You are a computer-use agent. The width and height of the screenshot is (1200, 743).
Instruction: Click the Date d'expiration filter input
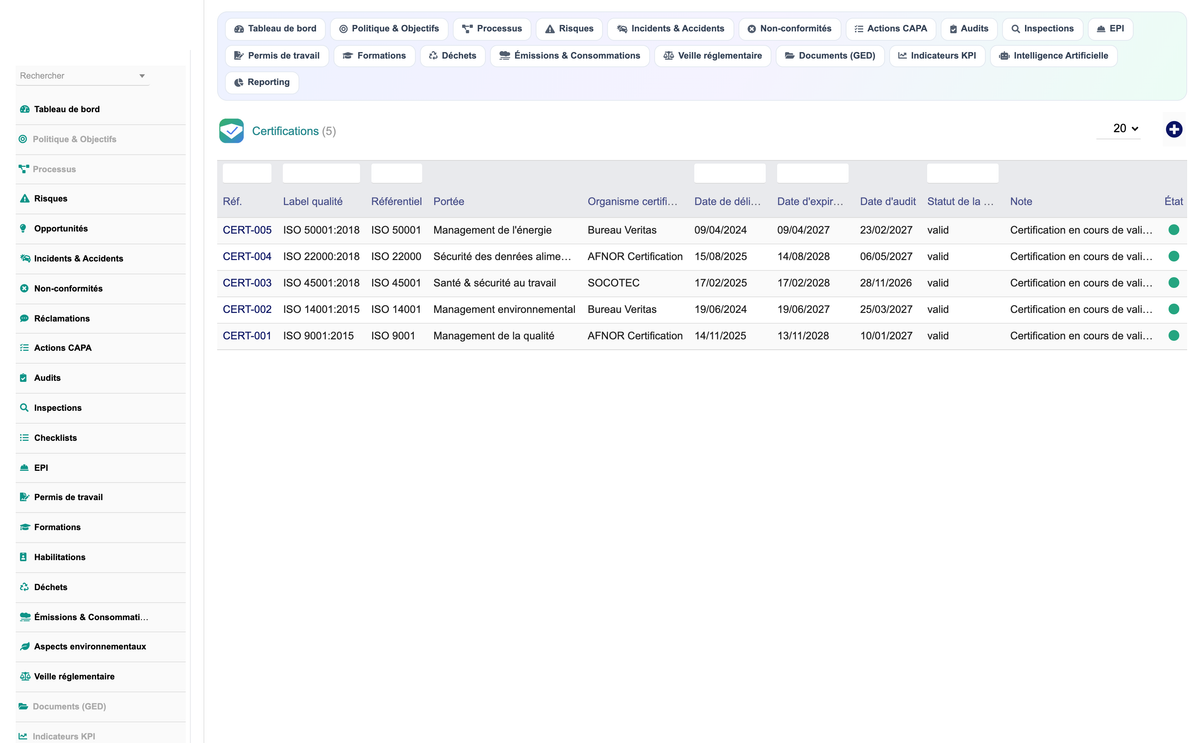(x=812, y=173)
